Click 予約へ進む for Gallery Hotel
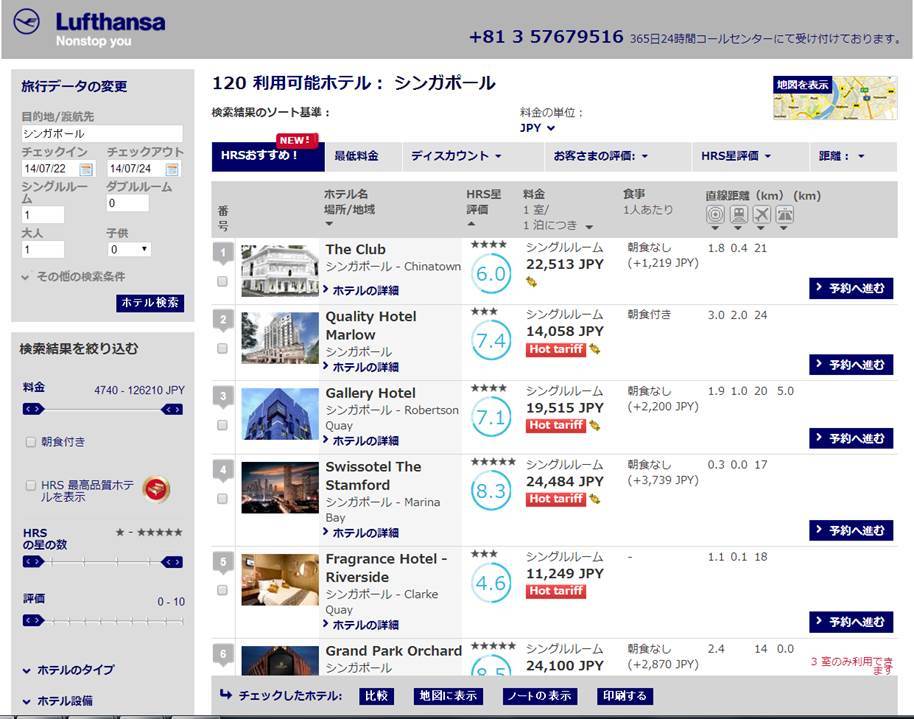914x719 pixels. 851,439
